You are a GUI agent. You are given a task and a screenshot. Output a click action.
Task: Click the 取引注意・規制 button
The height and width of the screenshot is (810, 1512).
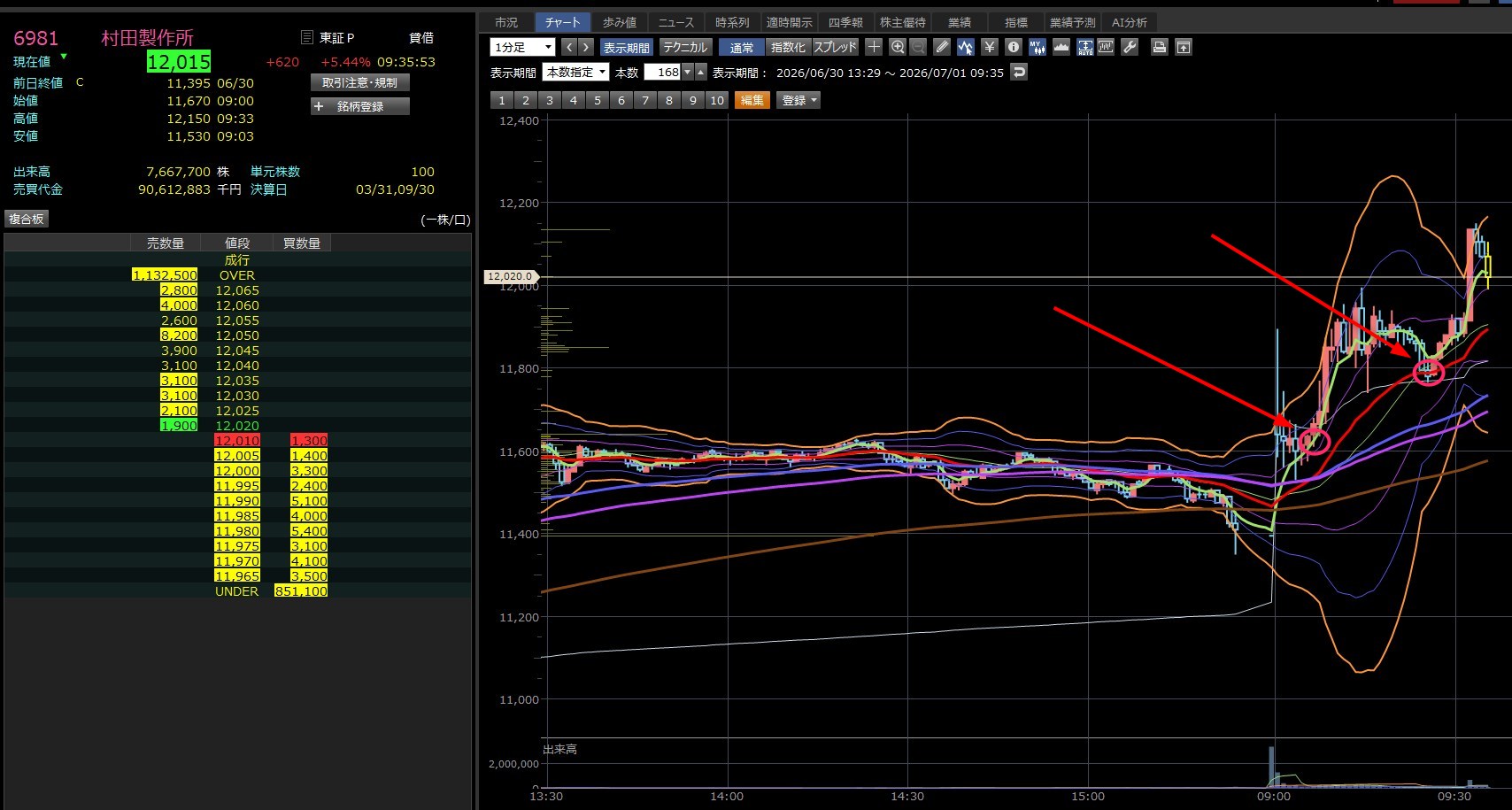360,82
